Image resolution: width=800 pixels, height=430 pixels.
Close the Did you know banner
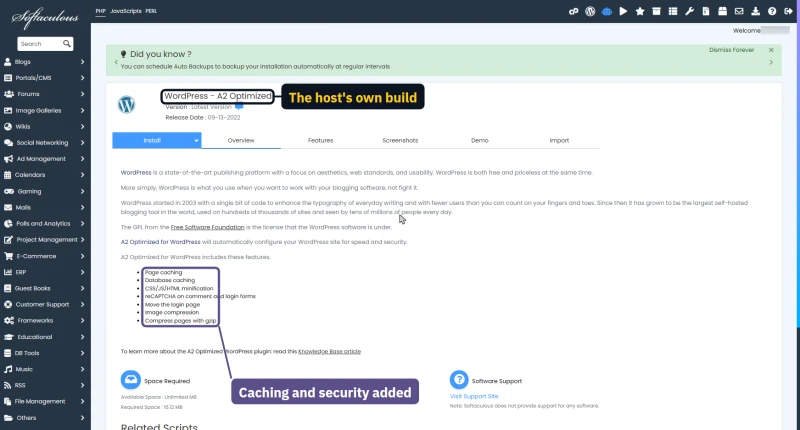point(771,50)
